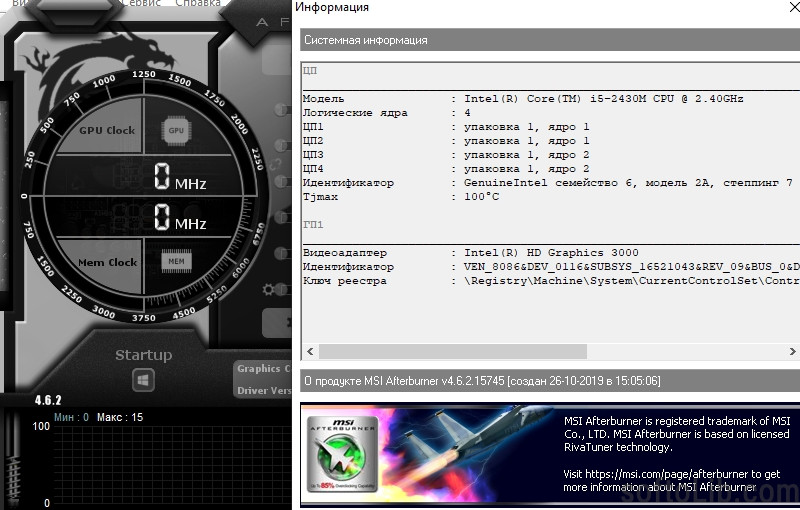Click the Макс : 15 graph label
Viewport: 800px width, 510px height.
(x=120, y=417)
